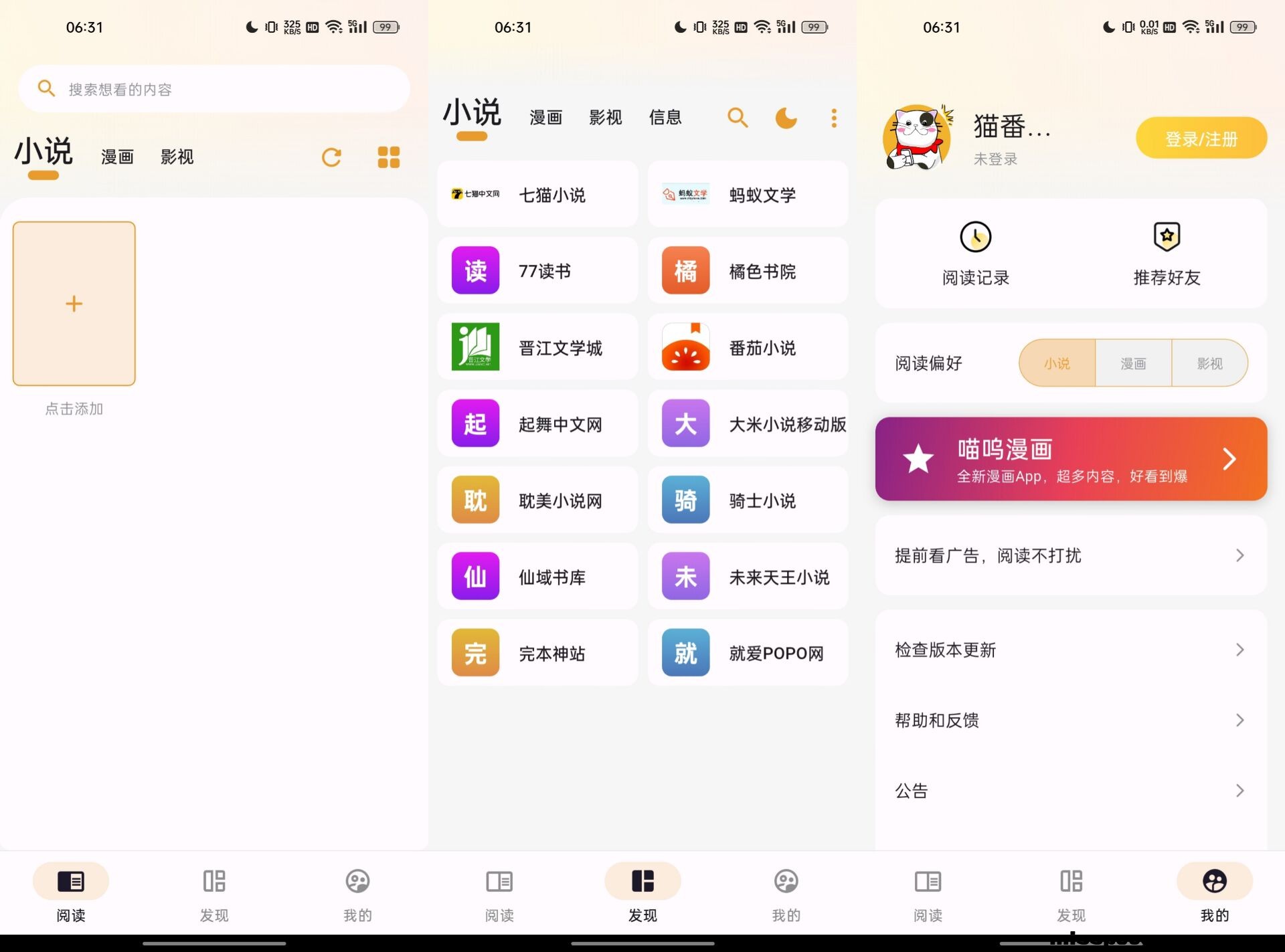Set reading preference to 影视
Viewport: 1285px width, 952px height.
[x=1210, y=363]
